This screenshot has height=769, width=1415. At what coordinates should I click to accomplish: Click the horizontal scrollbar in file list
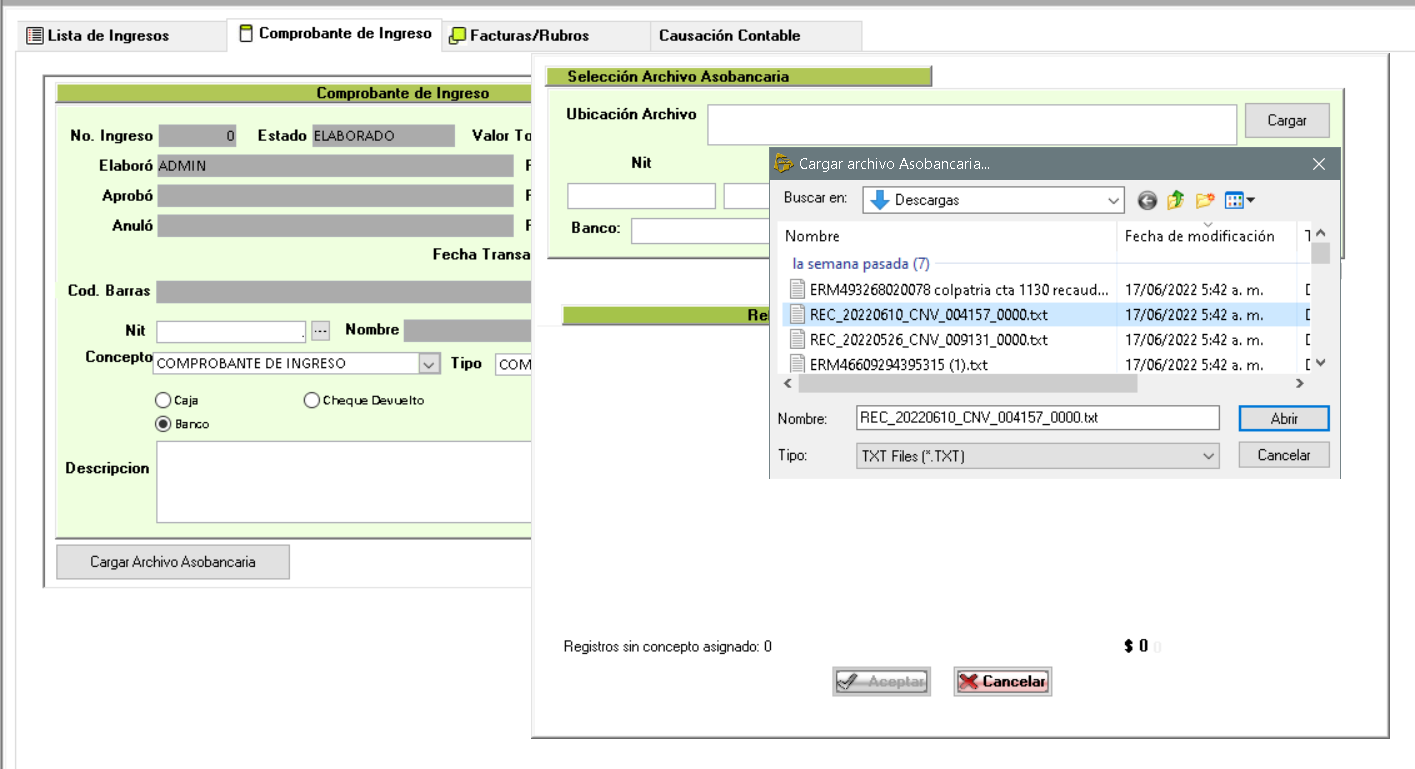point(966,384)
